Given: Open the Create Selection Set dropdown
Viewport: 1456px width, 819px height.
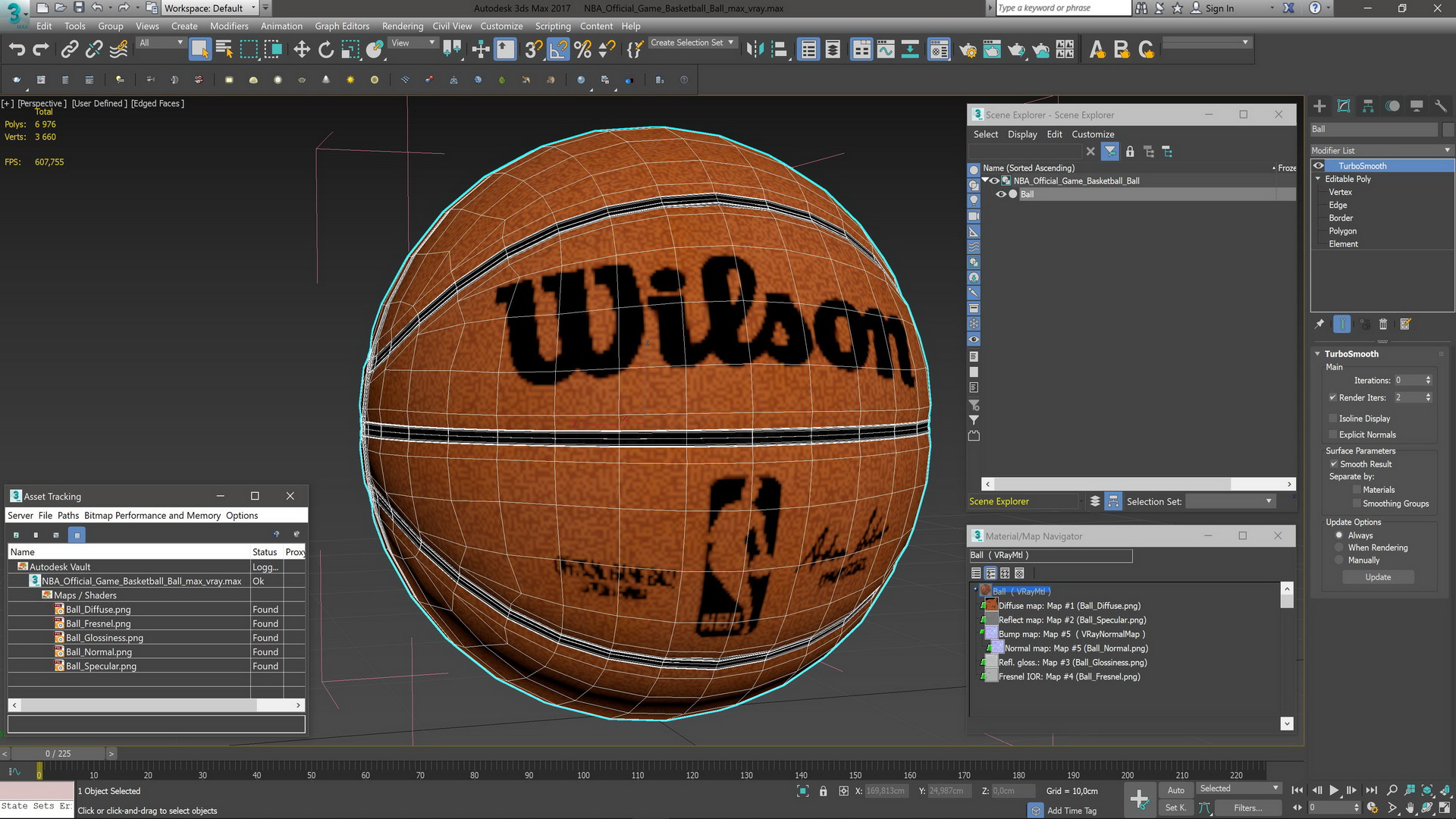Looking at the screenshot, I should coord(692,43).
